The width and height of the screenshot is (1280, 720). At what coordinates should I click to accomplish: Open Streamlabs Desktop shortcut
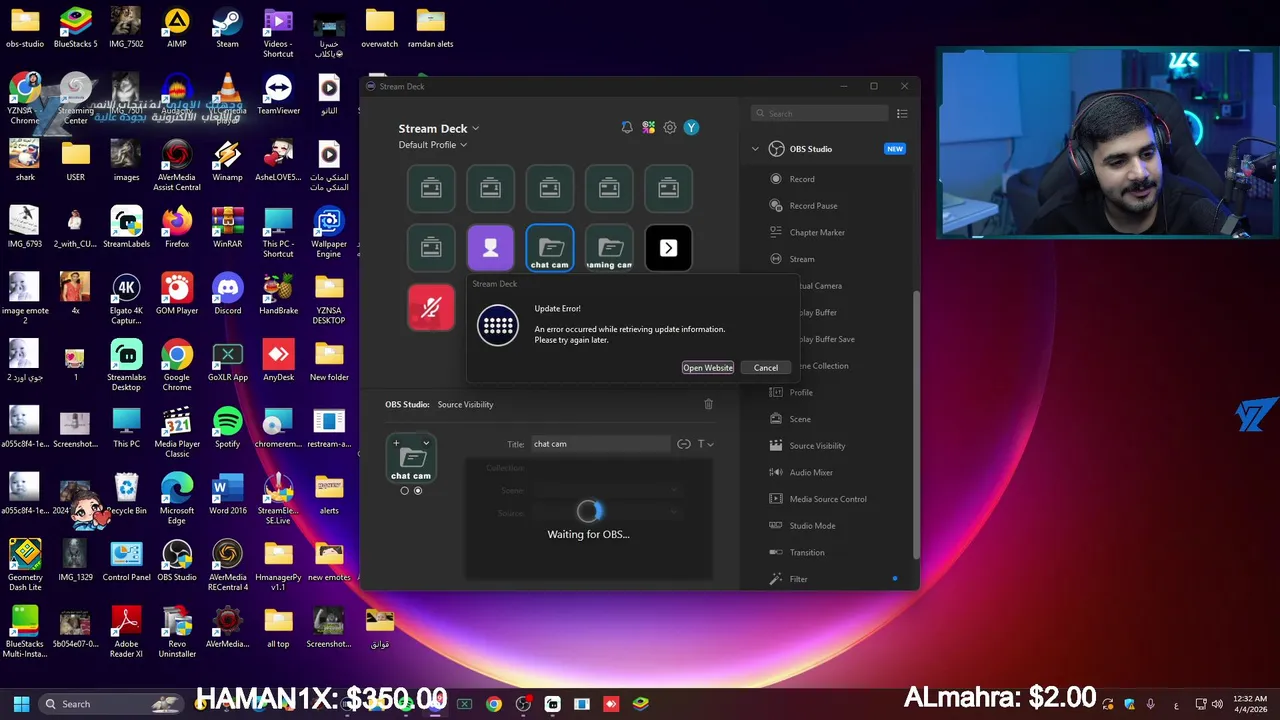[x=126, y=365]
